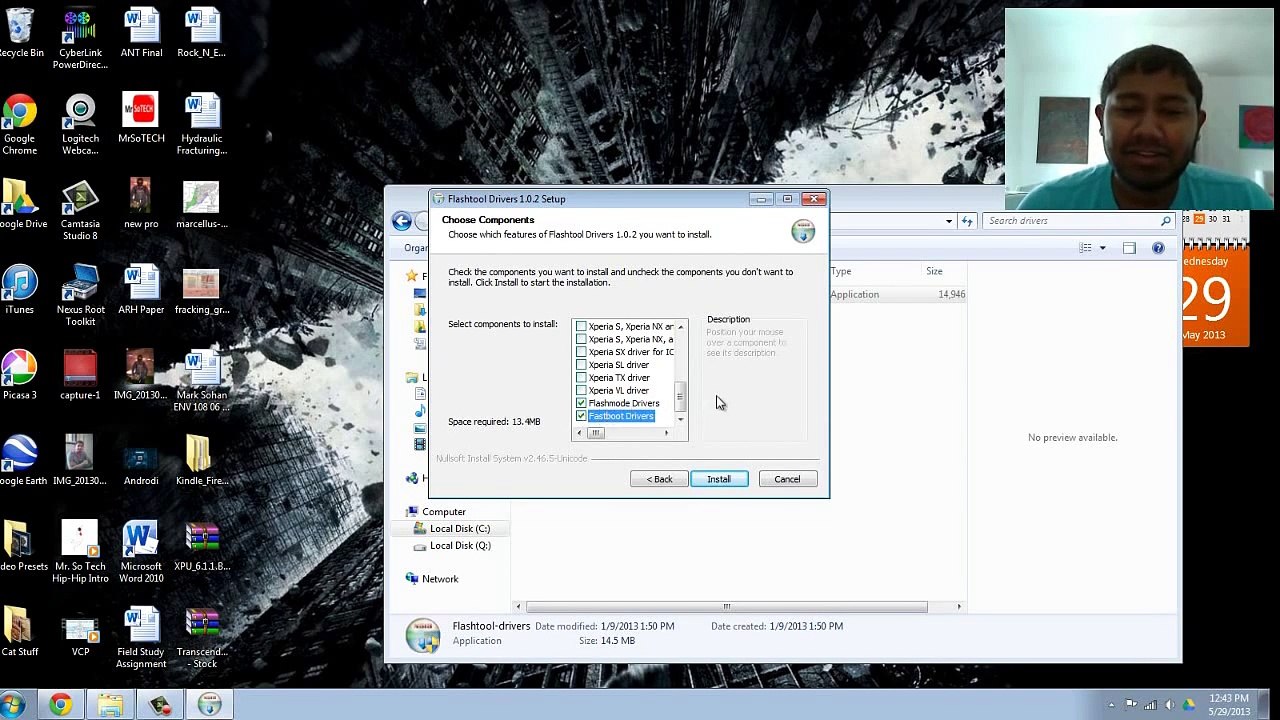1280x720 pixels.
Task: Select the ANT Final Word document
Action: pos(141,34)
